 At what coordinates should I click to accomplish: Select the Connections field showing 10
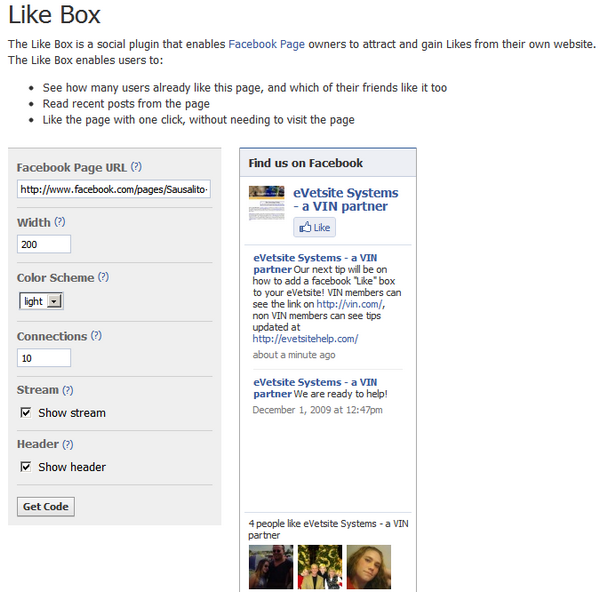(x=44, y=358)
